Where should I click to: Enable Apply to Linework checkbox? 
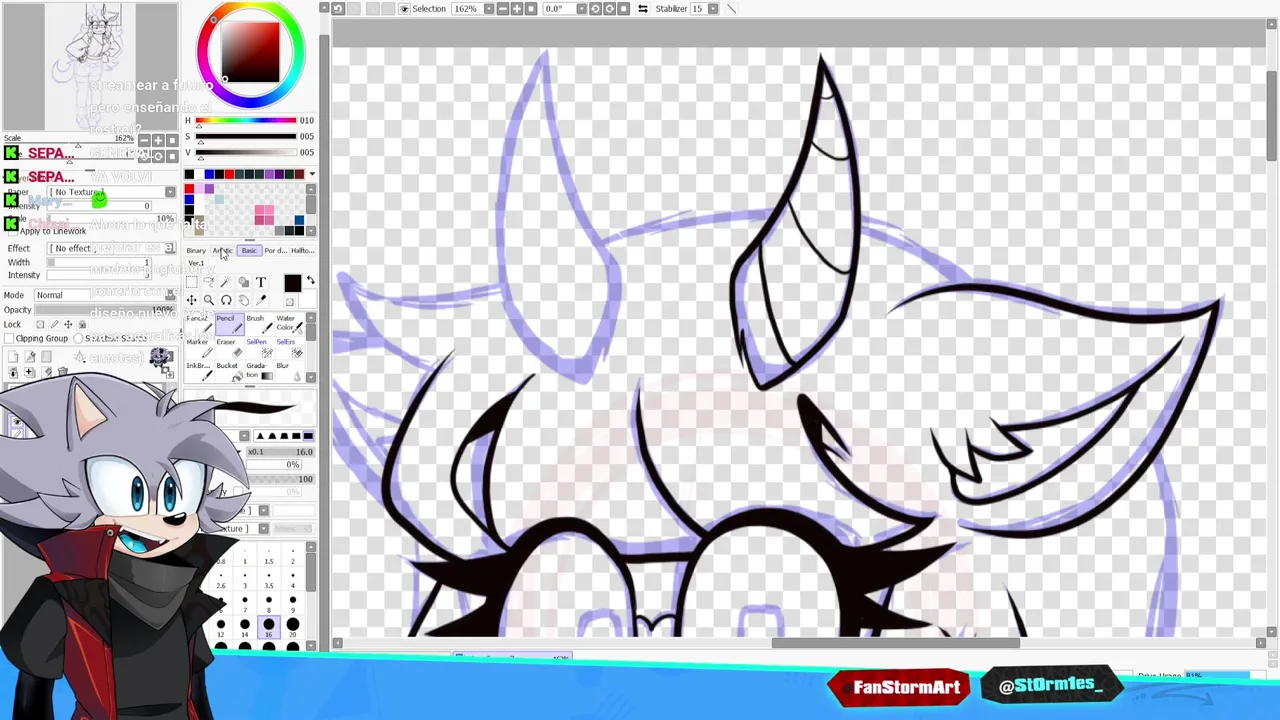[13, 231]
